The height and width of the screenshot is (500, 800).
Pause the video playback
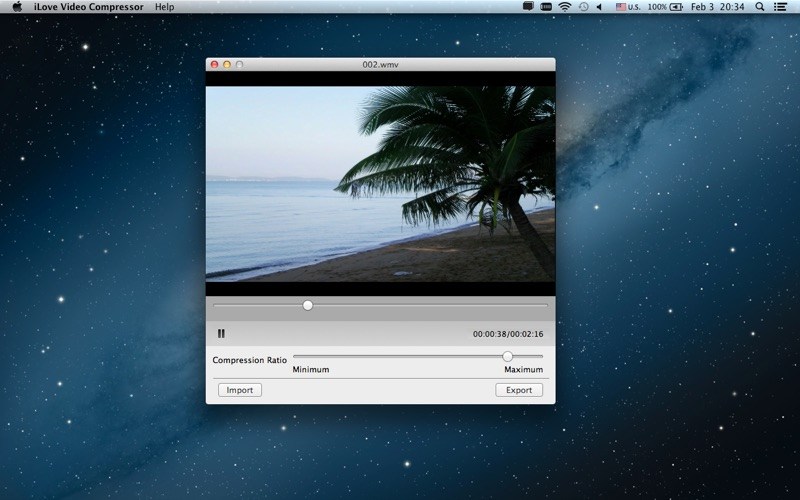[x=221, y=334]
